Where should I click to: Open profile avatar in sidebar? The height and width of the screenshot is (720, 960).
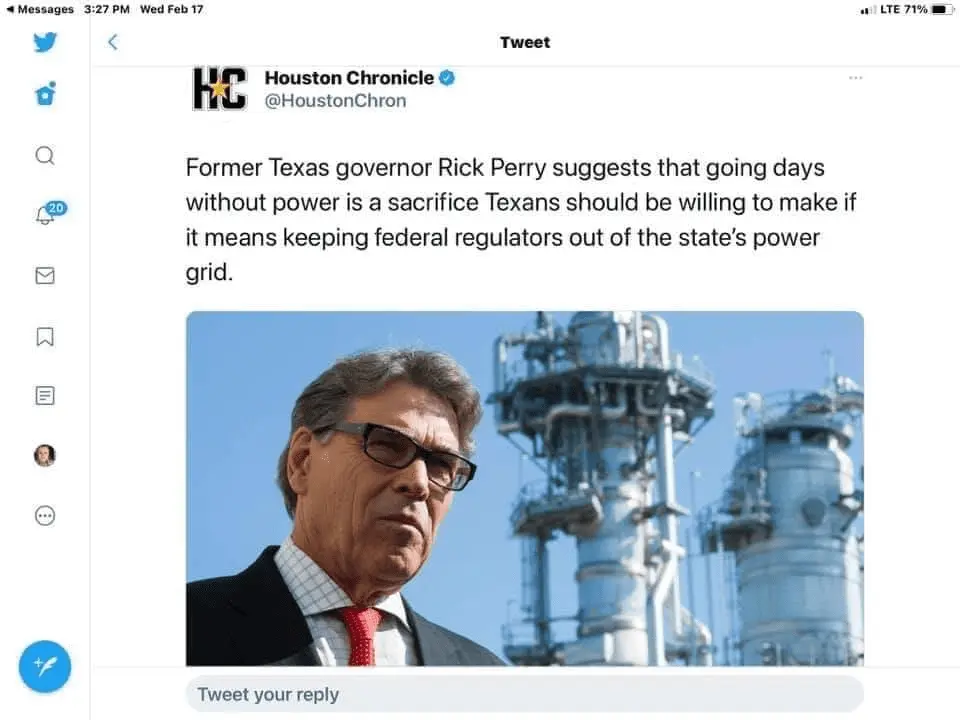[x=45, y=455]
